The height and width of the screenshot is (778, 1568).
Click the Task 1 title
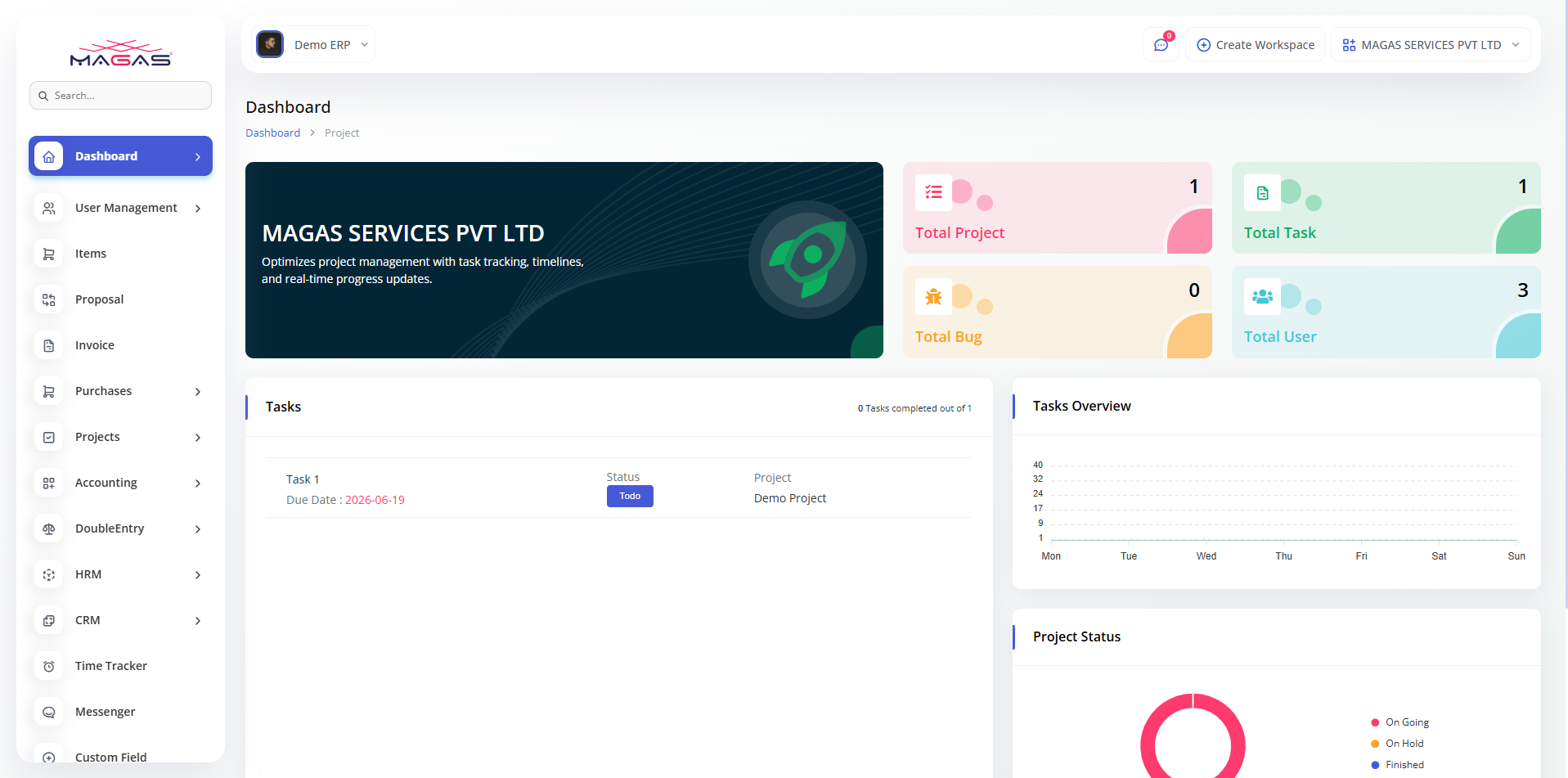[303, 479]
